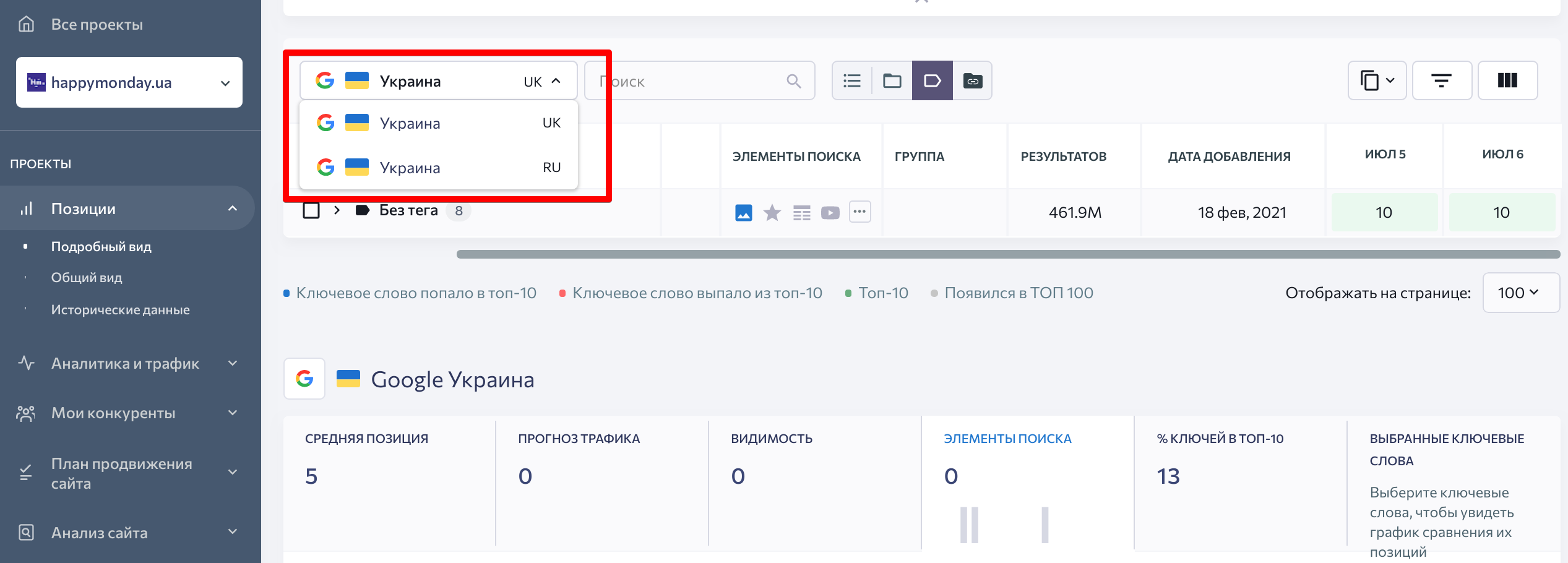This screenshot has height=563, width=1568.
Task: Click the Аналитика и трафик pulse icon
Action: tap(26, 363)
